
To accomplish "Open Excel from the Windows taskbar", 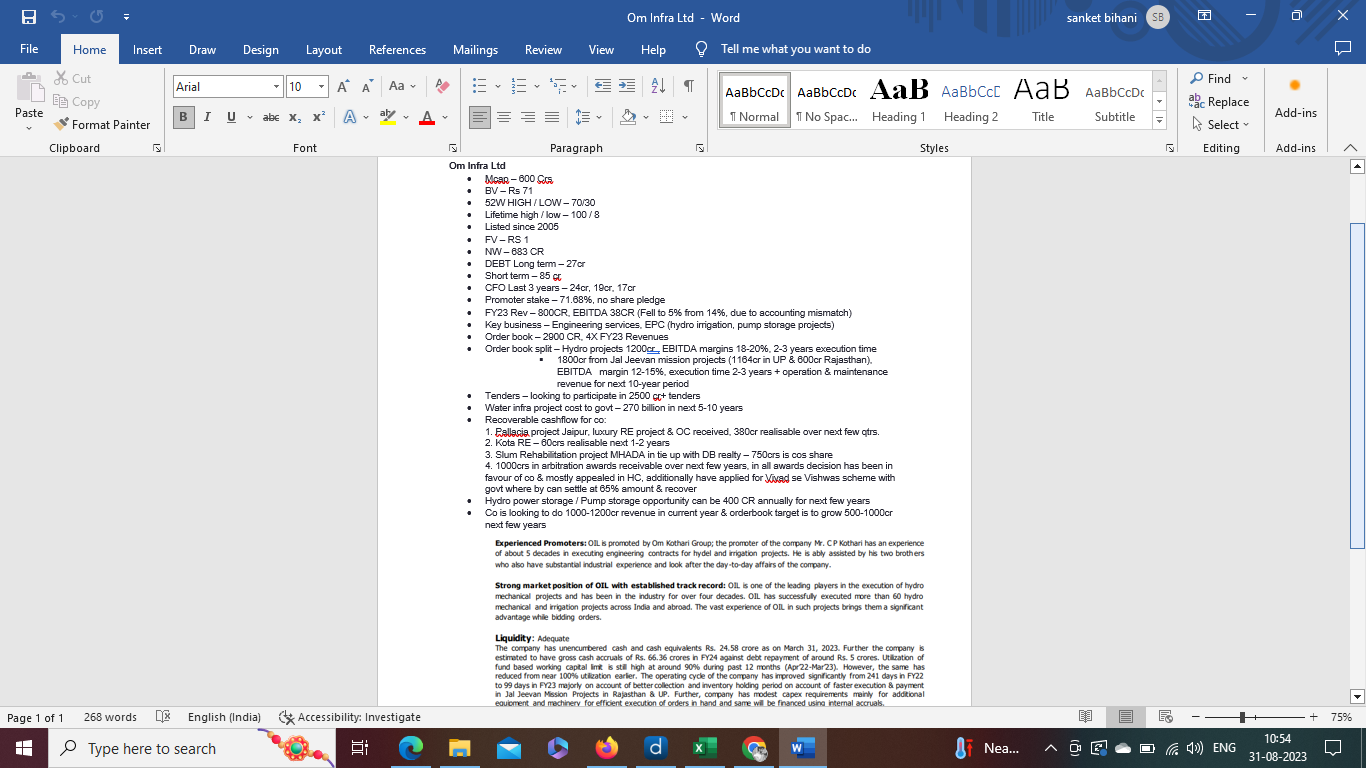I will (705, 748).
